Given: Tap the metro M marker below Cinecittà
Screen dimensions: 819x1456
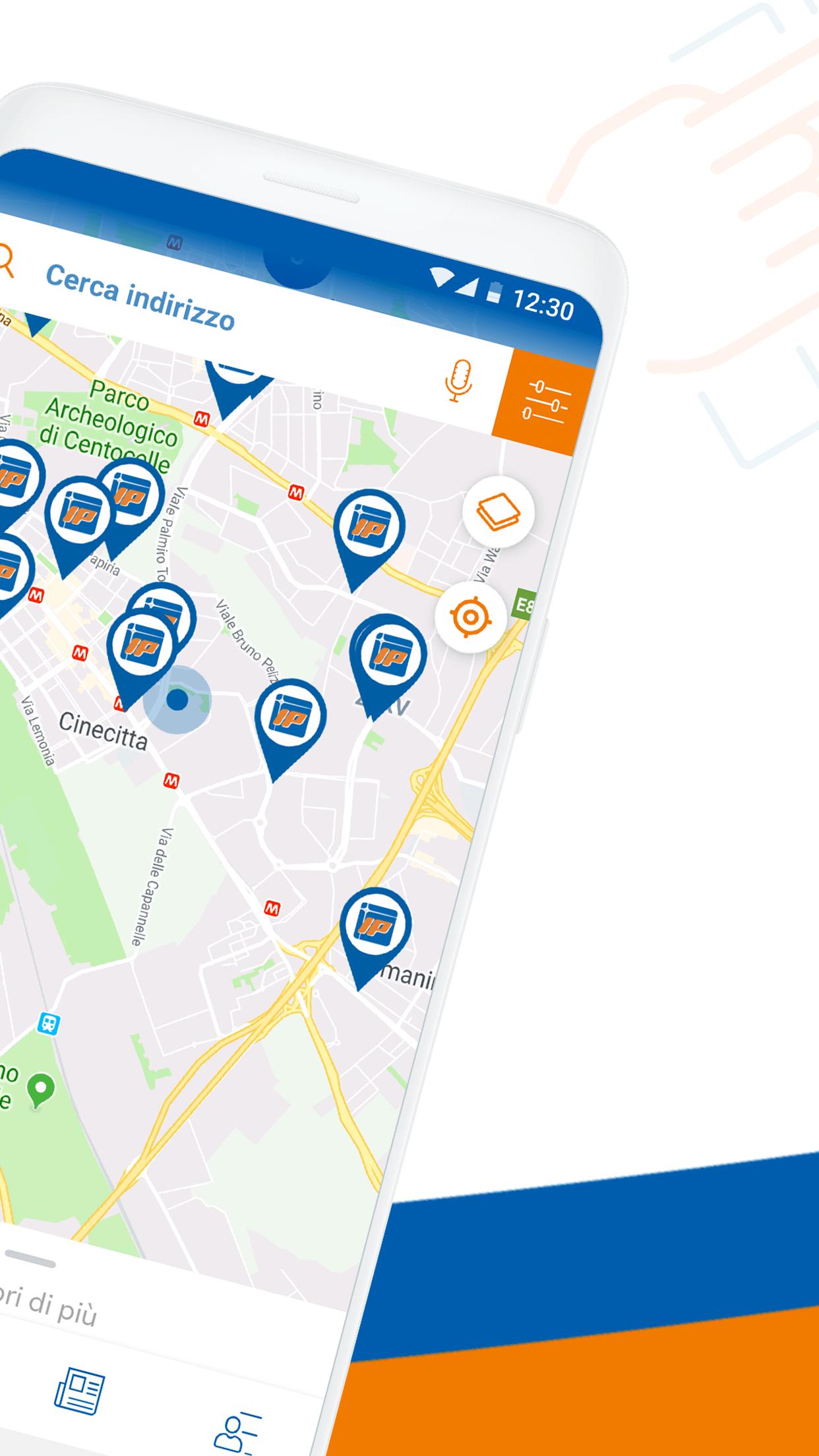Looking at the screenshot, I should tap(171, 781).
